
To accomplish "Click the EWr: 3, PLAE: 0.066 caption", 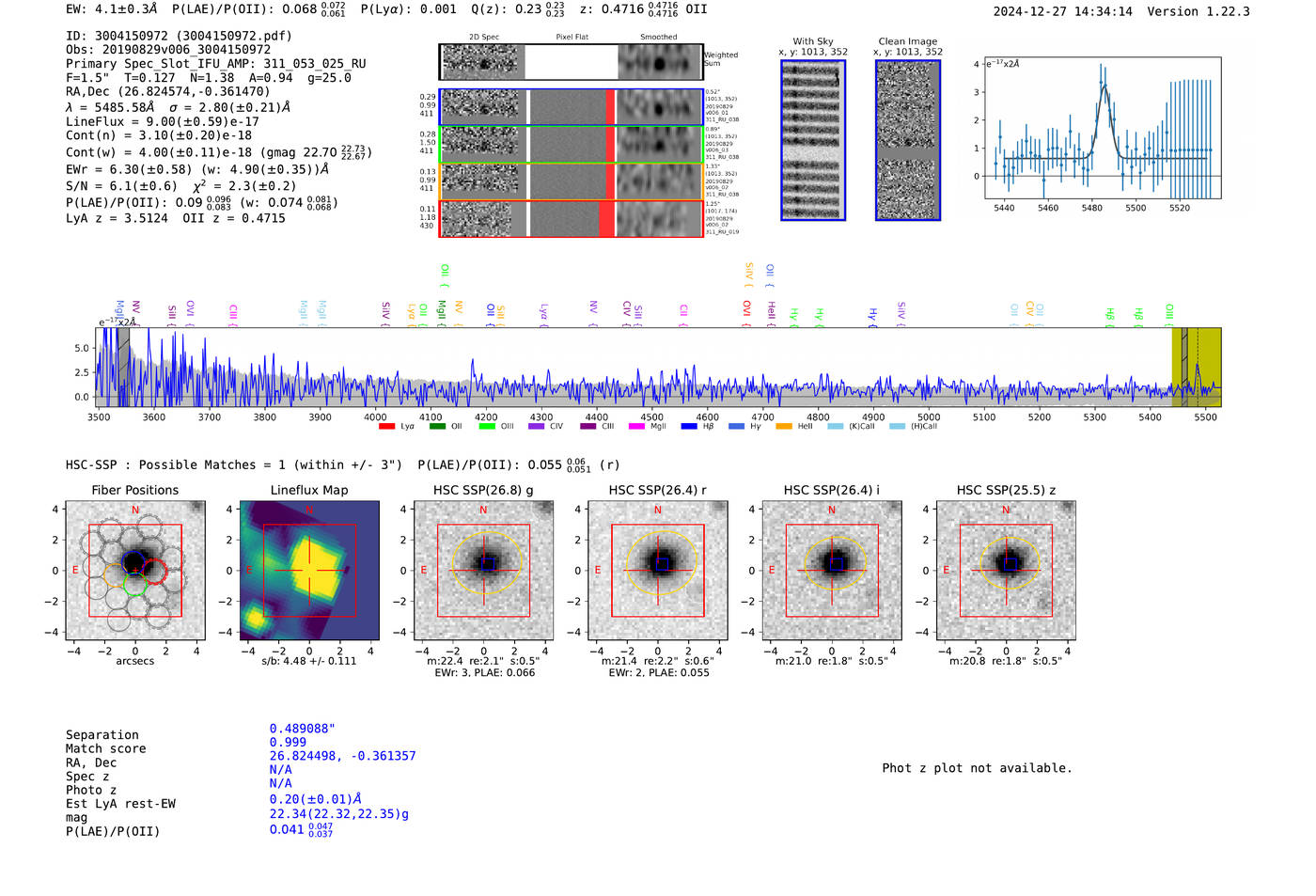I will [485, 673].
